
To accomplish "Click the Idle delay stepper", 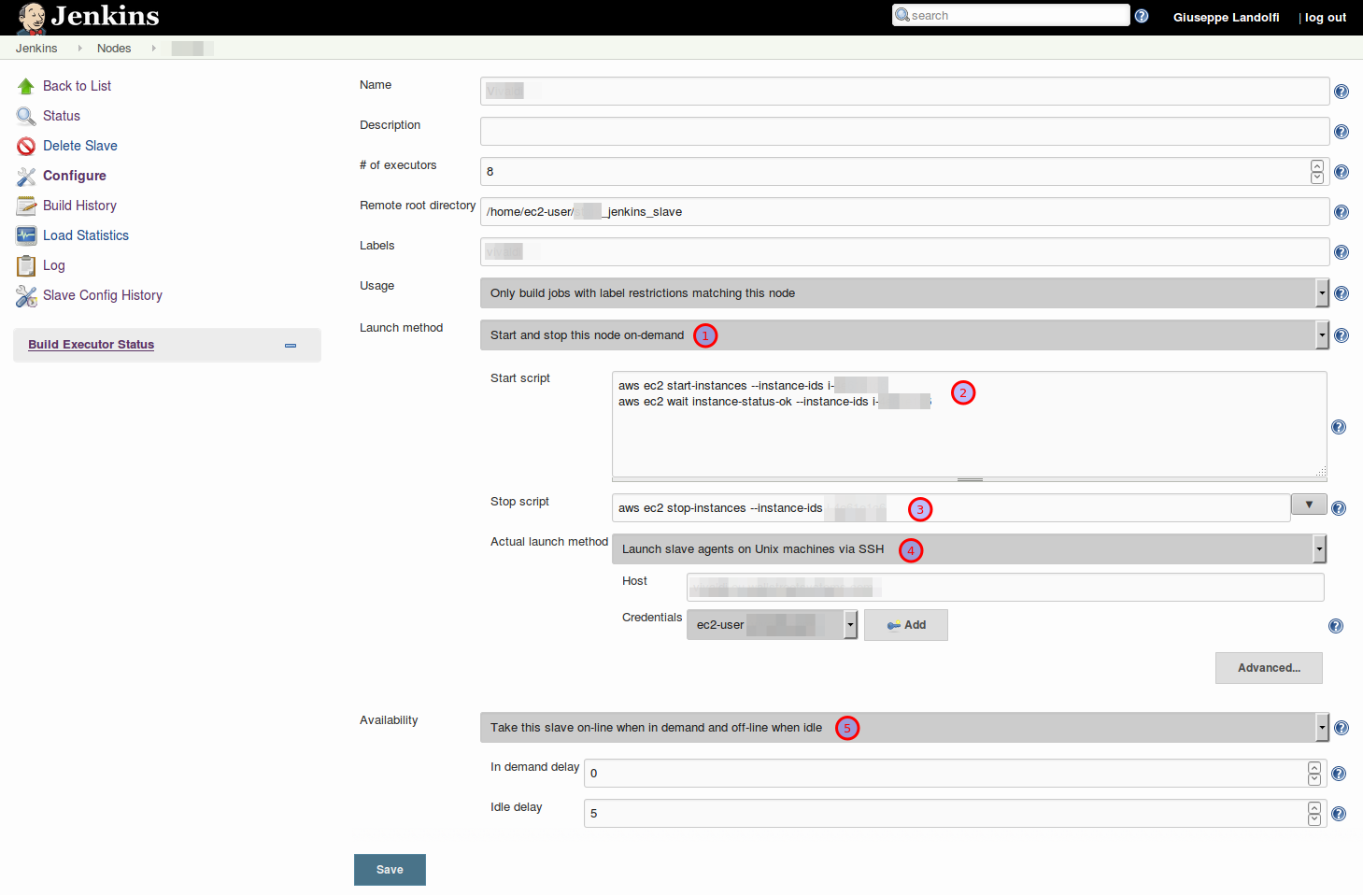I will pyautogui.click(x=1314, y=814).
